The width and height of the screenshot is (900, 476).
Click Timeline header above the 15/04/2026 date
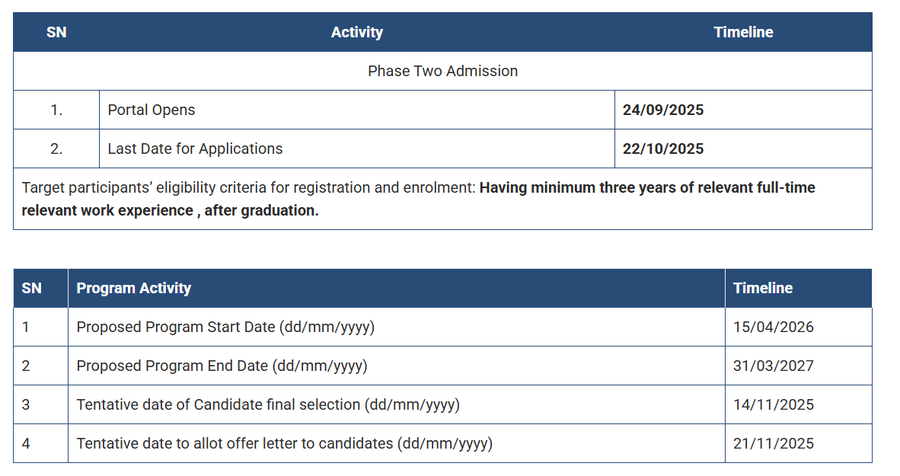763,288
